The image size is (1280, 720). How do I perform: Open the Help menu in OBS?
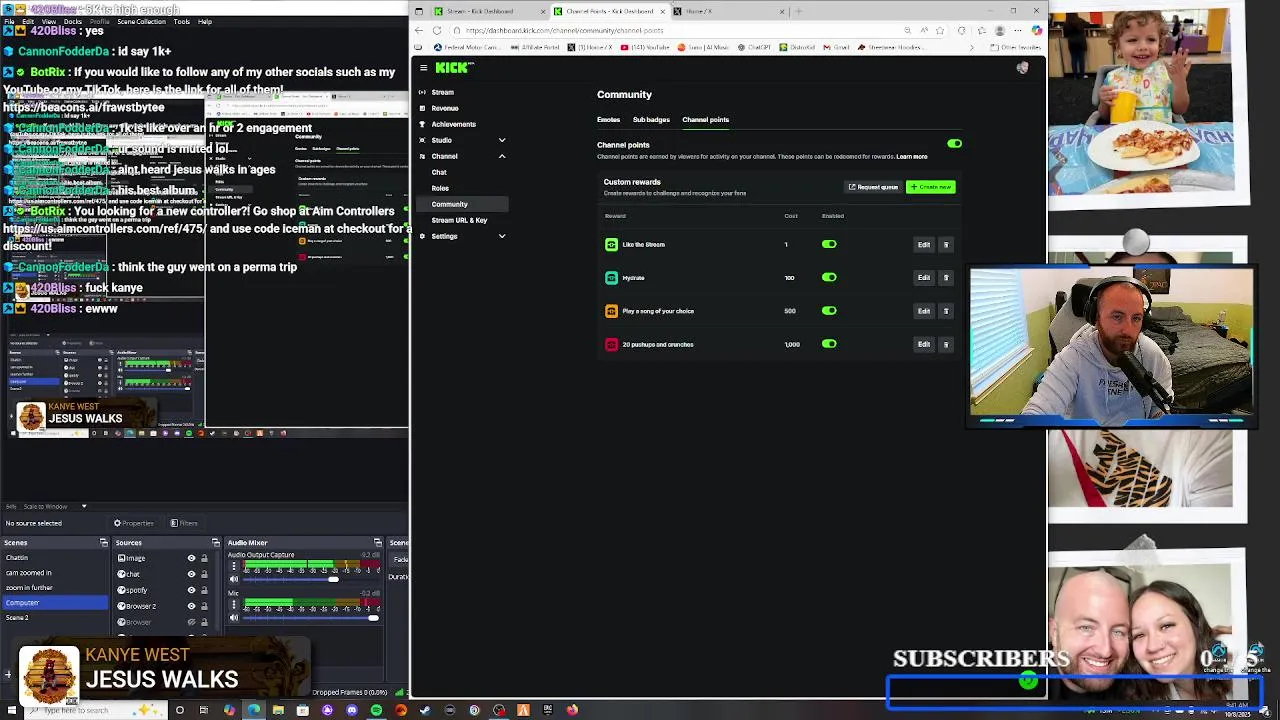(205, 21)
